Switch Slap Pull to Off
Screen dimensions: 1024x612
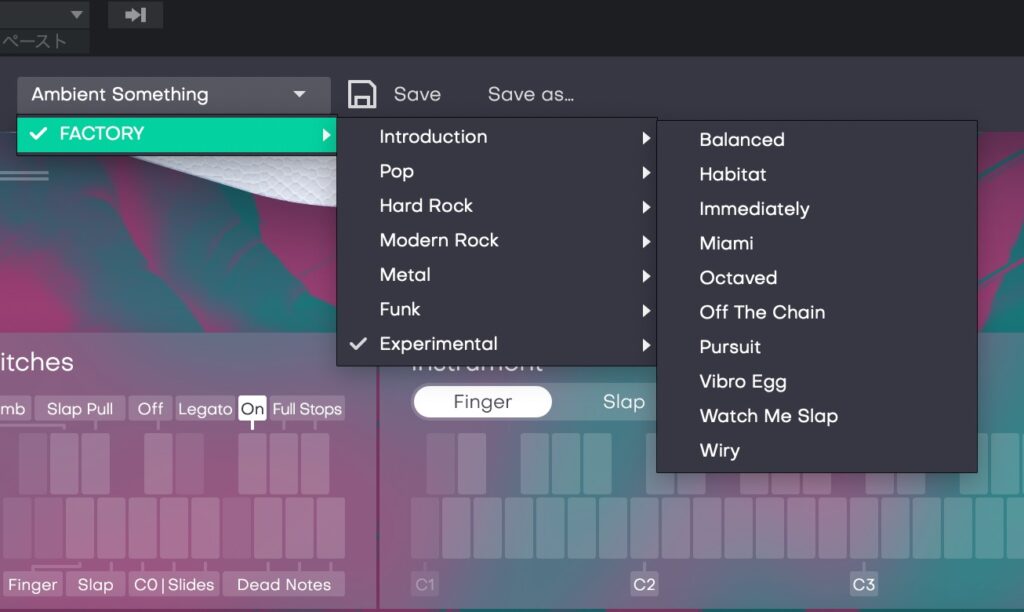151,409
